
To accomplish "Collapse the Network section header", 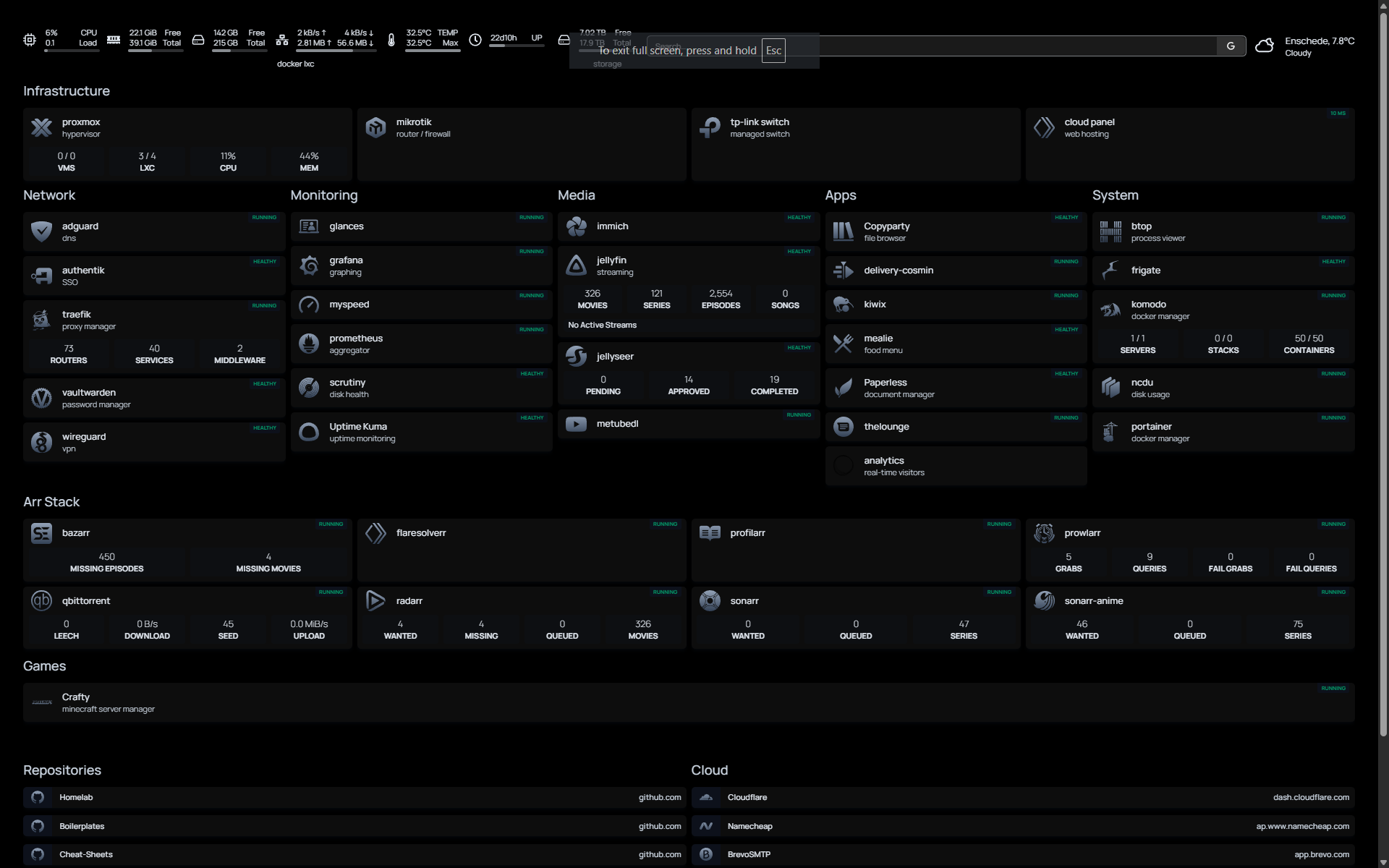I will click(49, 195).
